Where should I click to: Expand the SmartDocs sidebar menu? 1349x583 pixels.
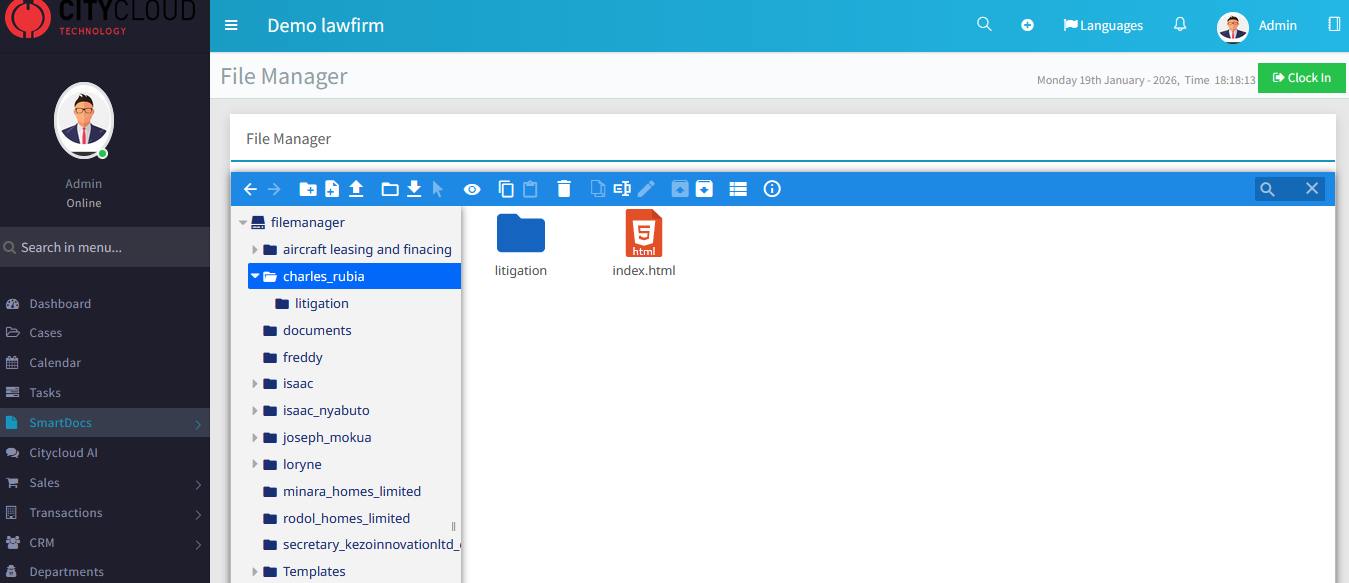(x=105, y=423)
